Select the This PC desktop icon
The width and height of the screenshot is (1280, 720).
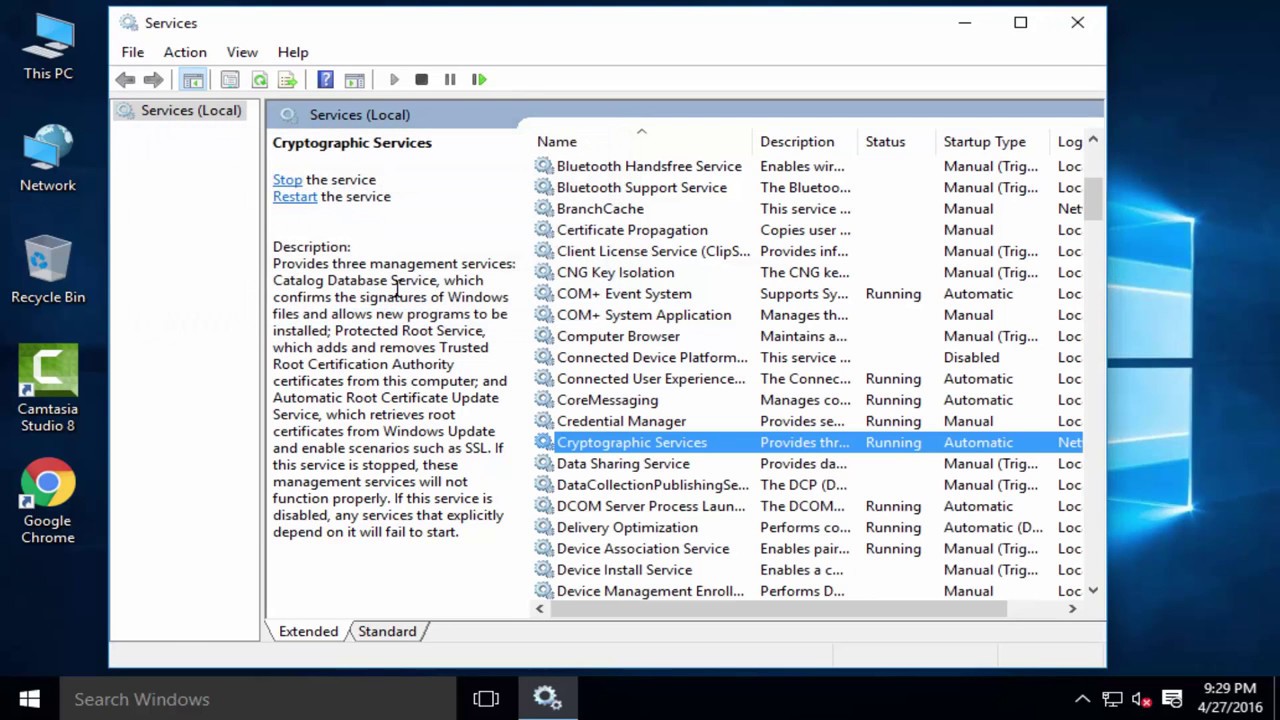(48, 46)
